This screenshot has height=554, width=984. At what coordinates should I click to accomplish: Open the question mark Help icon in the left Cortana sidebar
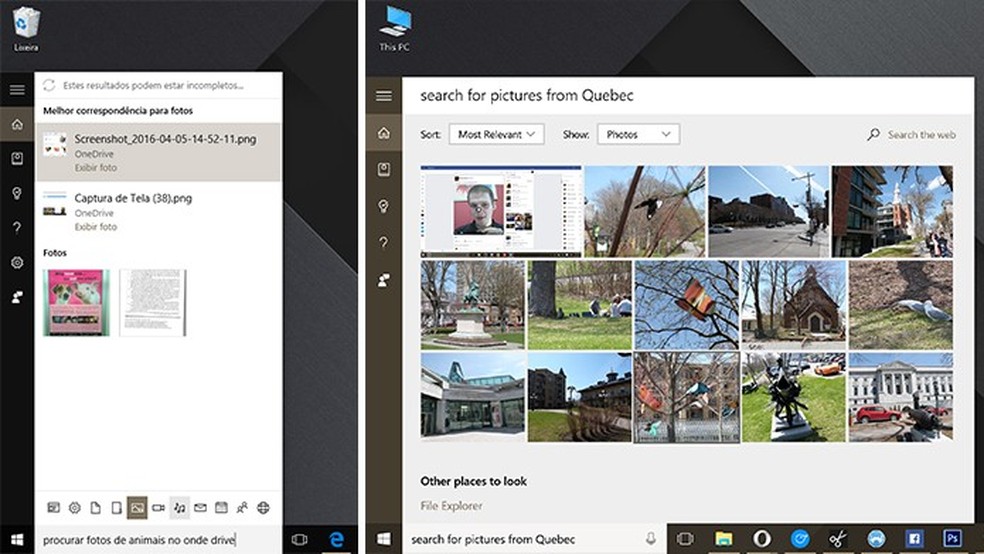point(17,228)
